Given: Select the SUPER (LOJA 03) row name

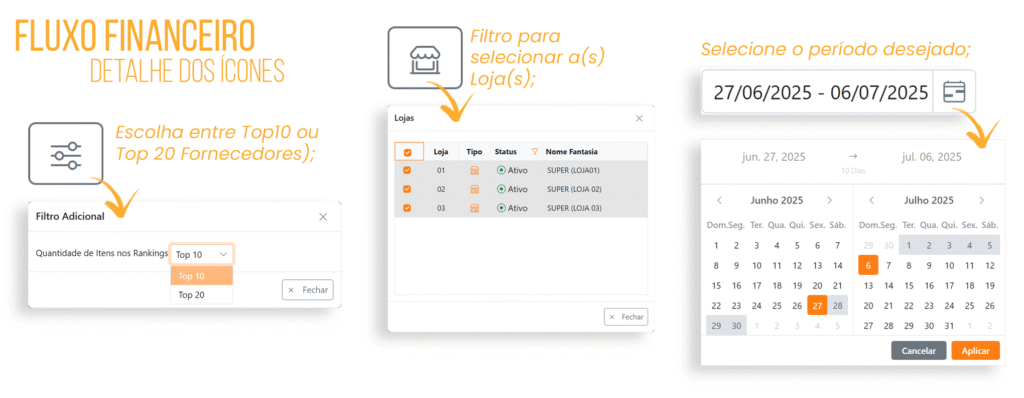Looking at the screenshot, I should [x=575, y=208].
